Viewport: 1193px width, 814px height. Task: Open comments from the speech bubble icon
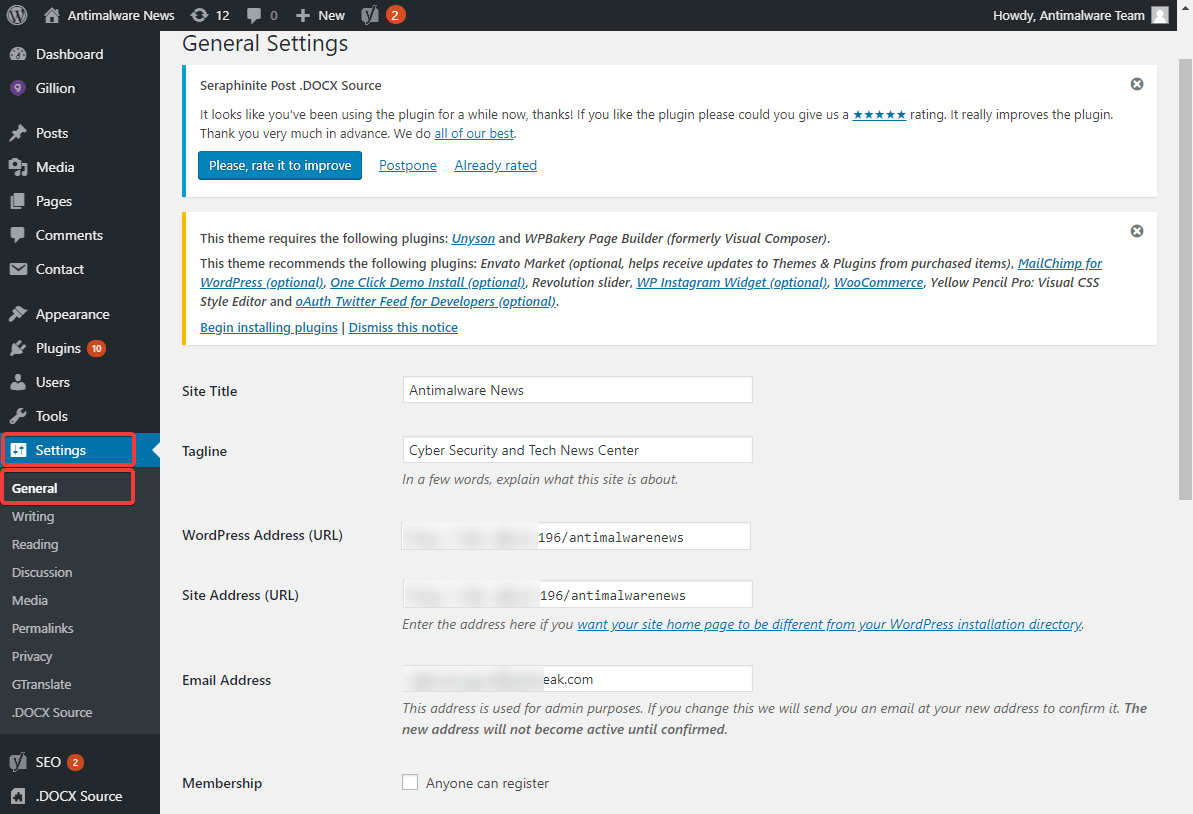point(252,15)
